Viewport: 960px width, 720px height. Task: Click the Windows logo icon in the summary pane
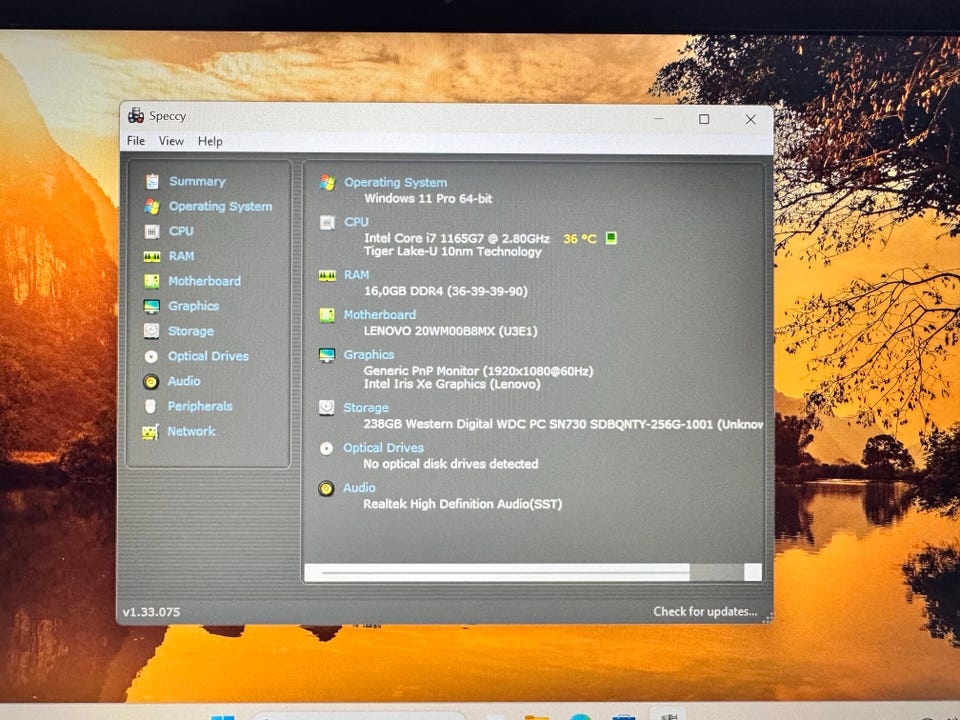pyautogui.click(x=328, y=182)
